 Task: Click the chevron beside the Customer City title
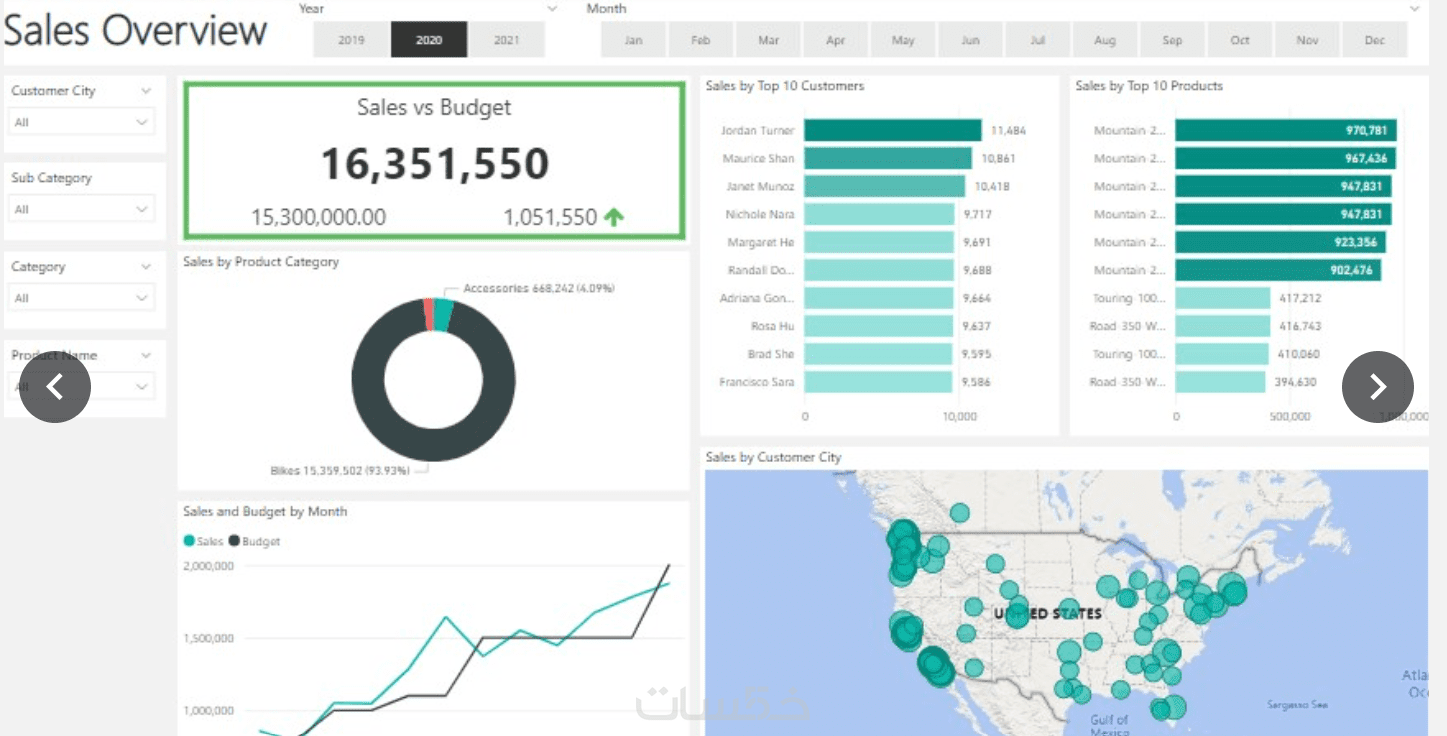point(146,91)
